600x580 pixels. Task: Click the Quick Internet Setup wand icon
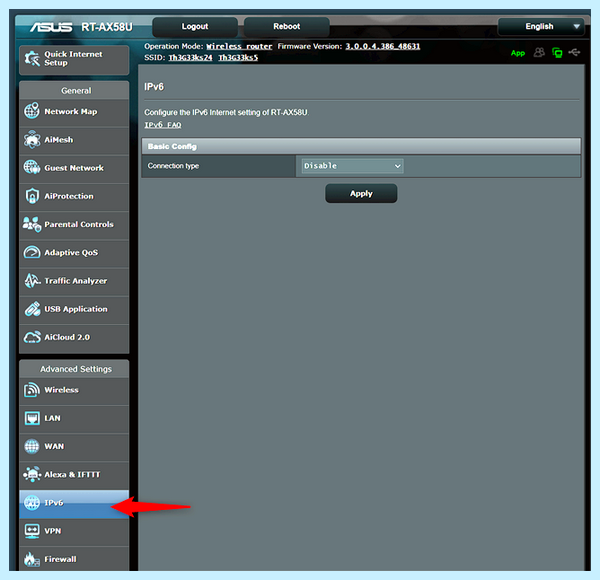point(32,59)
